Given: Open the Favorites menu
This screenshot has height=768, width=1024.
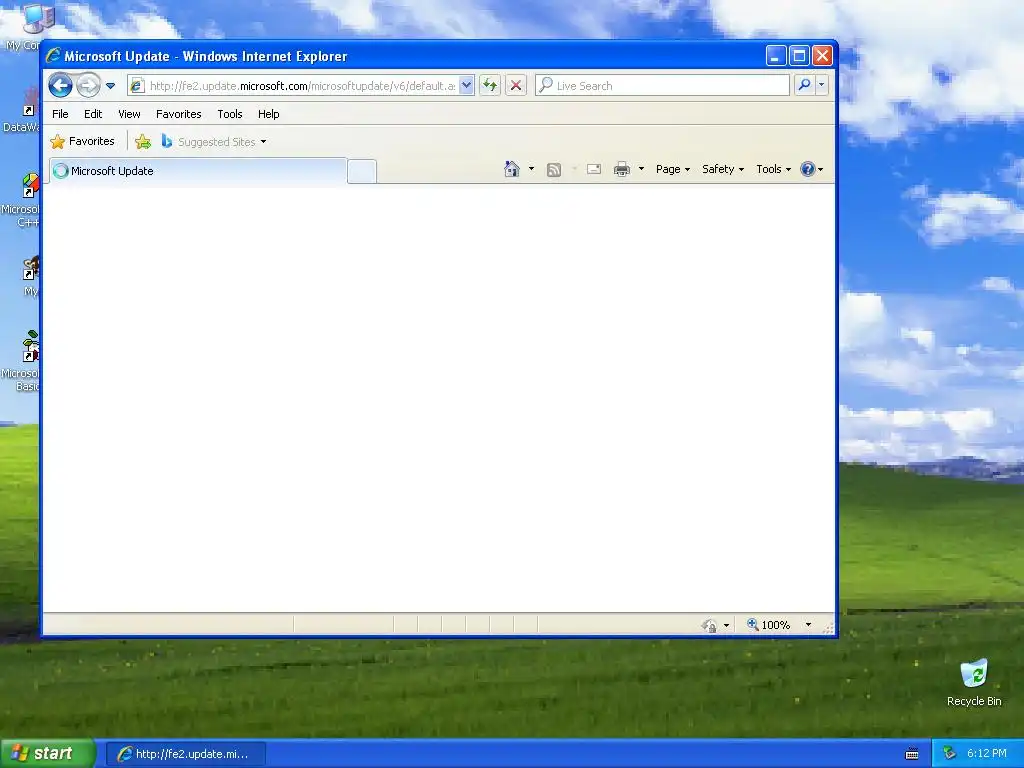Looking at the screenshot, I should click(178, 114).
